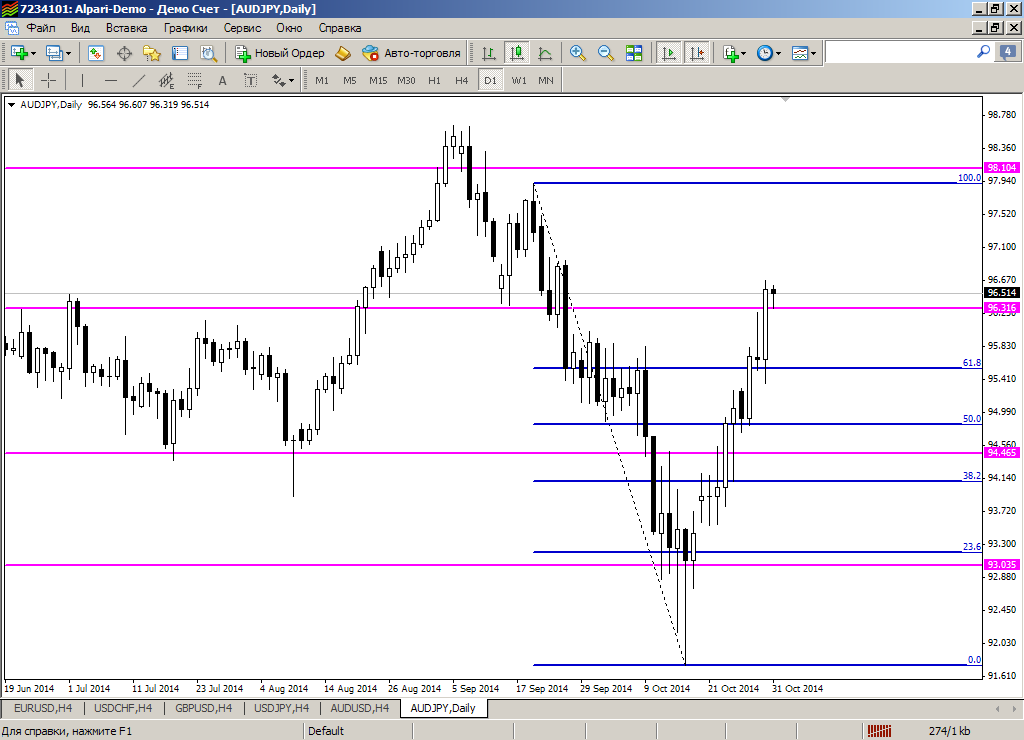Select the D1 timeframe button
Viewport: 1024px width, 740px height.
tap(490, 80)
